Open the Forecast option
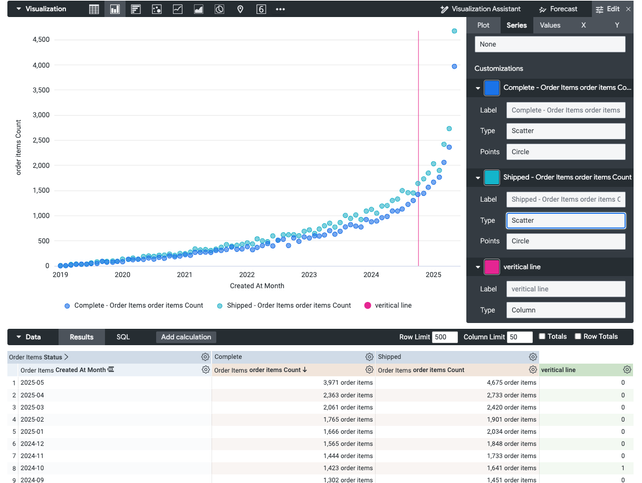Image resolution: width=642 pixels, height=483 pixels. pyautogui.click(x=558, y=9)
